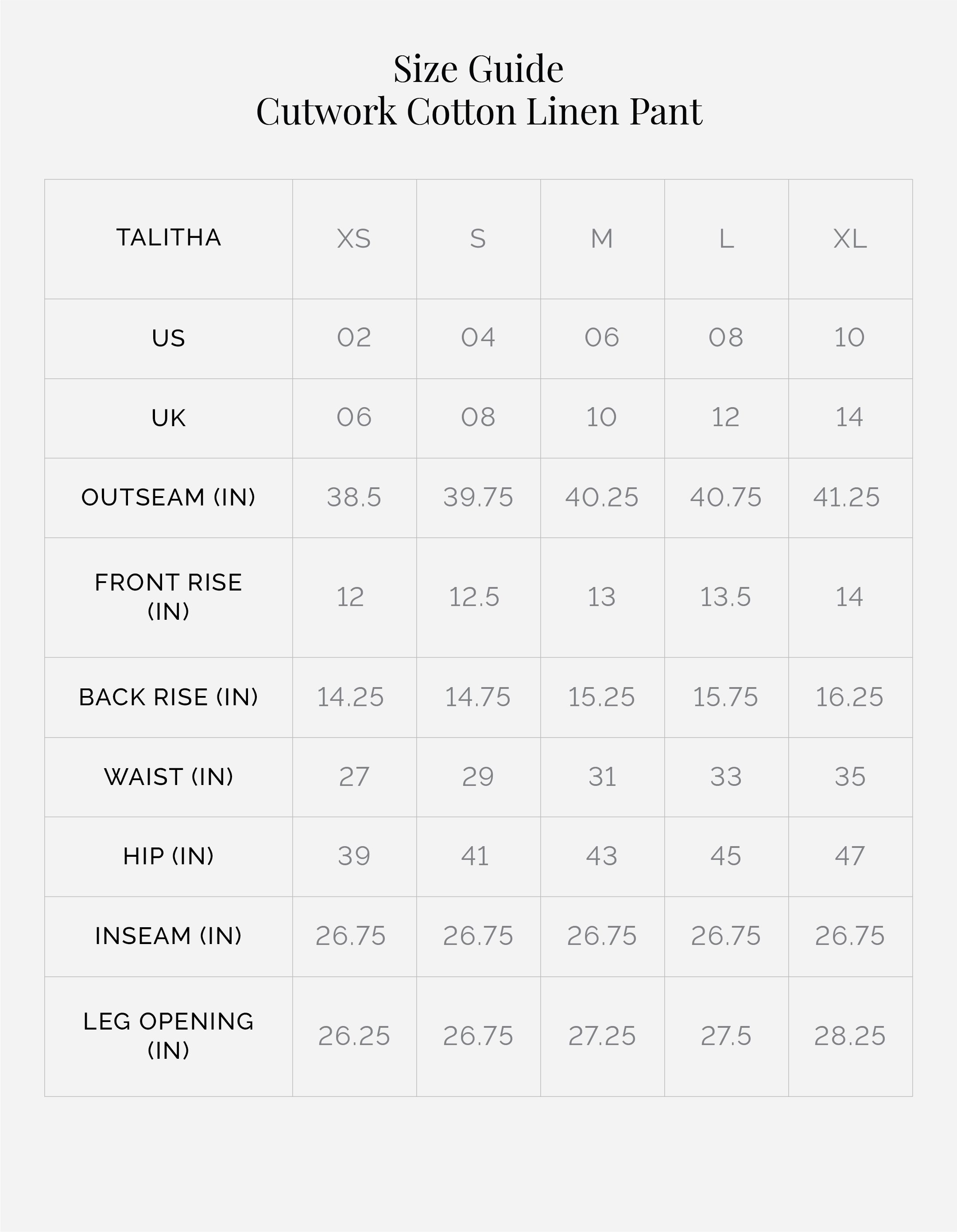
Task: Click the INSEAM (IN) row label
Action: pos(169,936)
